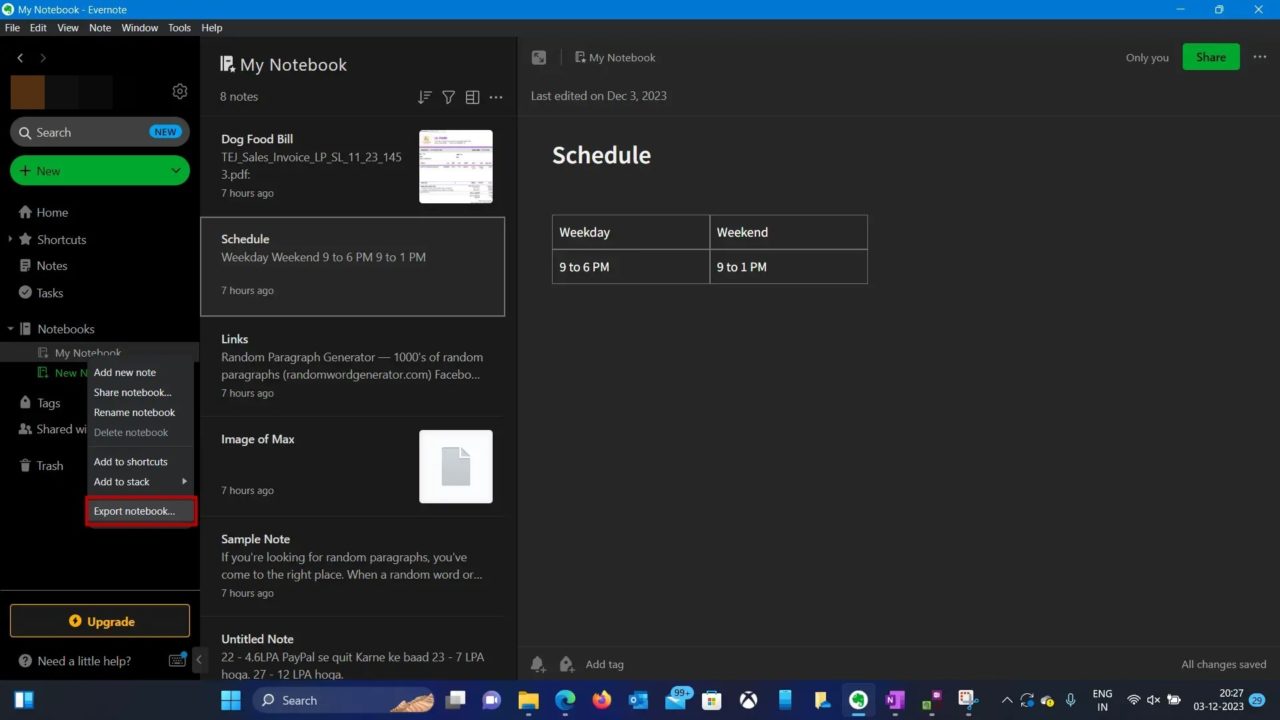The image size is (1280, 720).
Task: Click the Share button
Action: [1211, 57]
